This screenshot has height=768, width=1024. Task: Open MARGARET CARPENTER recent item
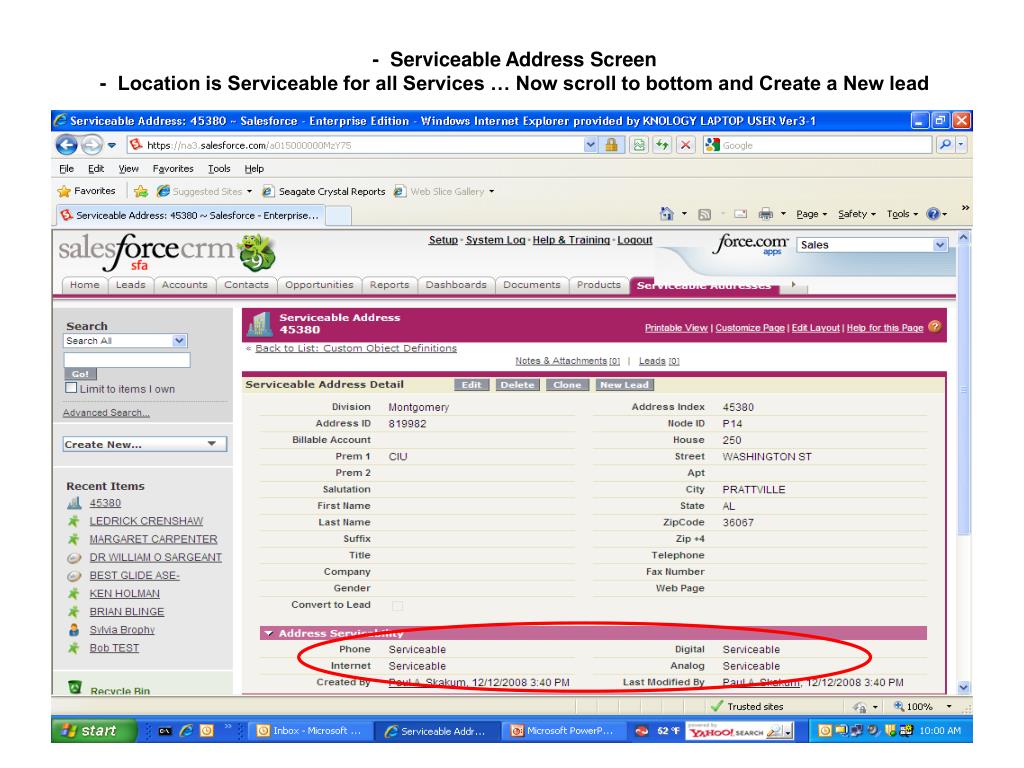tap(153, 539)
